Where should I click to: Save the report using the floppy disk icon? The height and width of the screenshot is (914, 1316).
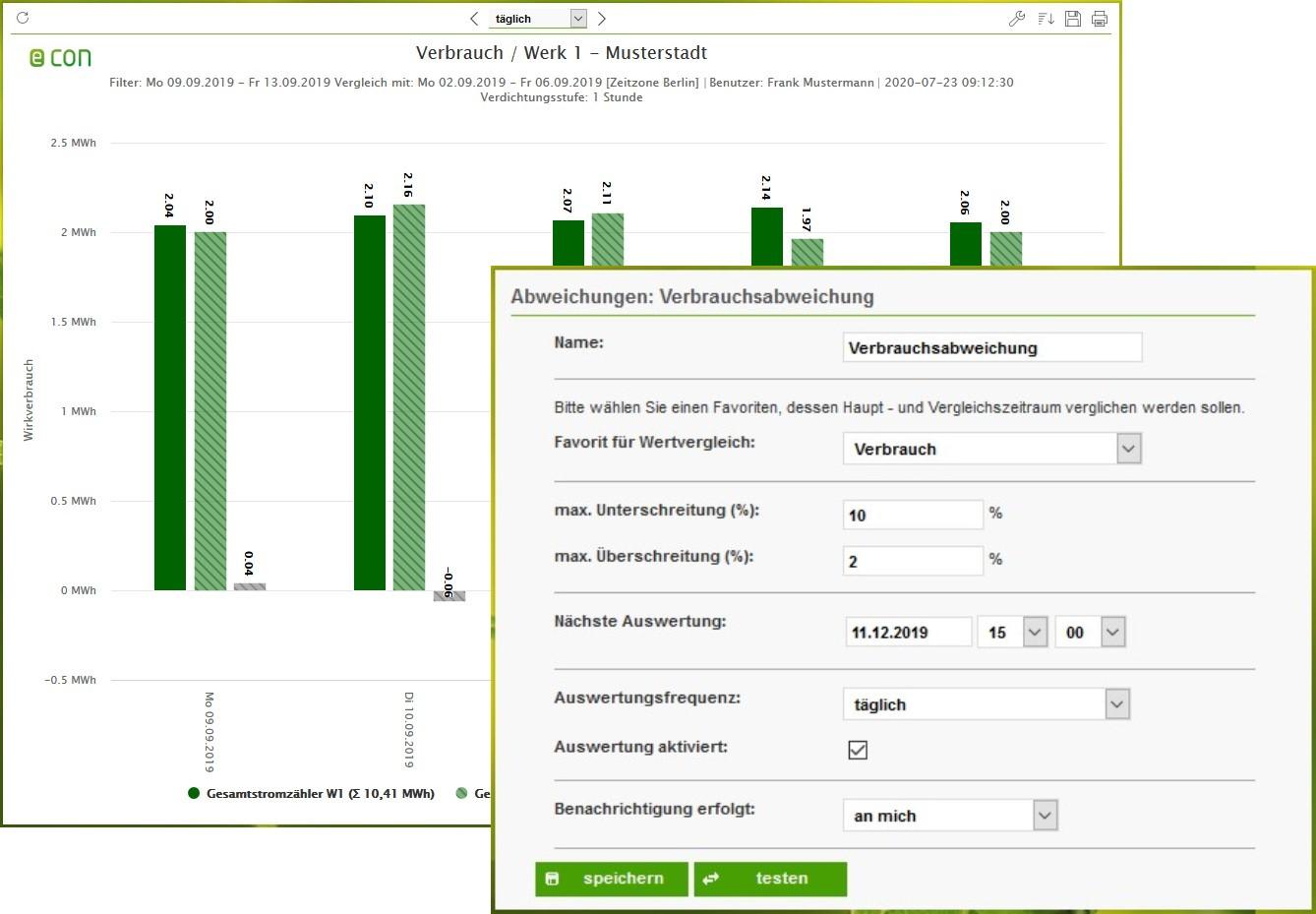click(1073, 18)
